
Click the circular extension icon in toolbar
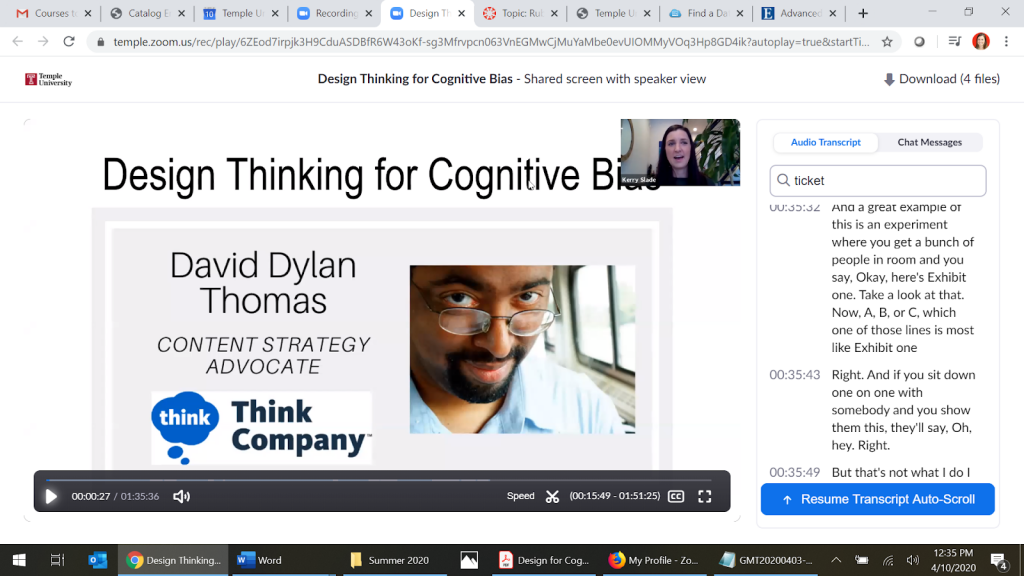point(920,42)
